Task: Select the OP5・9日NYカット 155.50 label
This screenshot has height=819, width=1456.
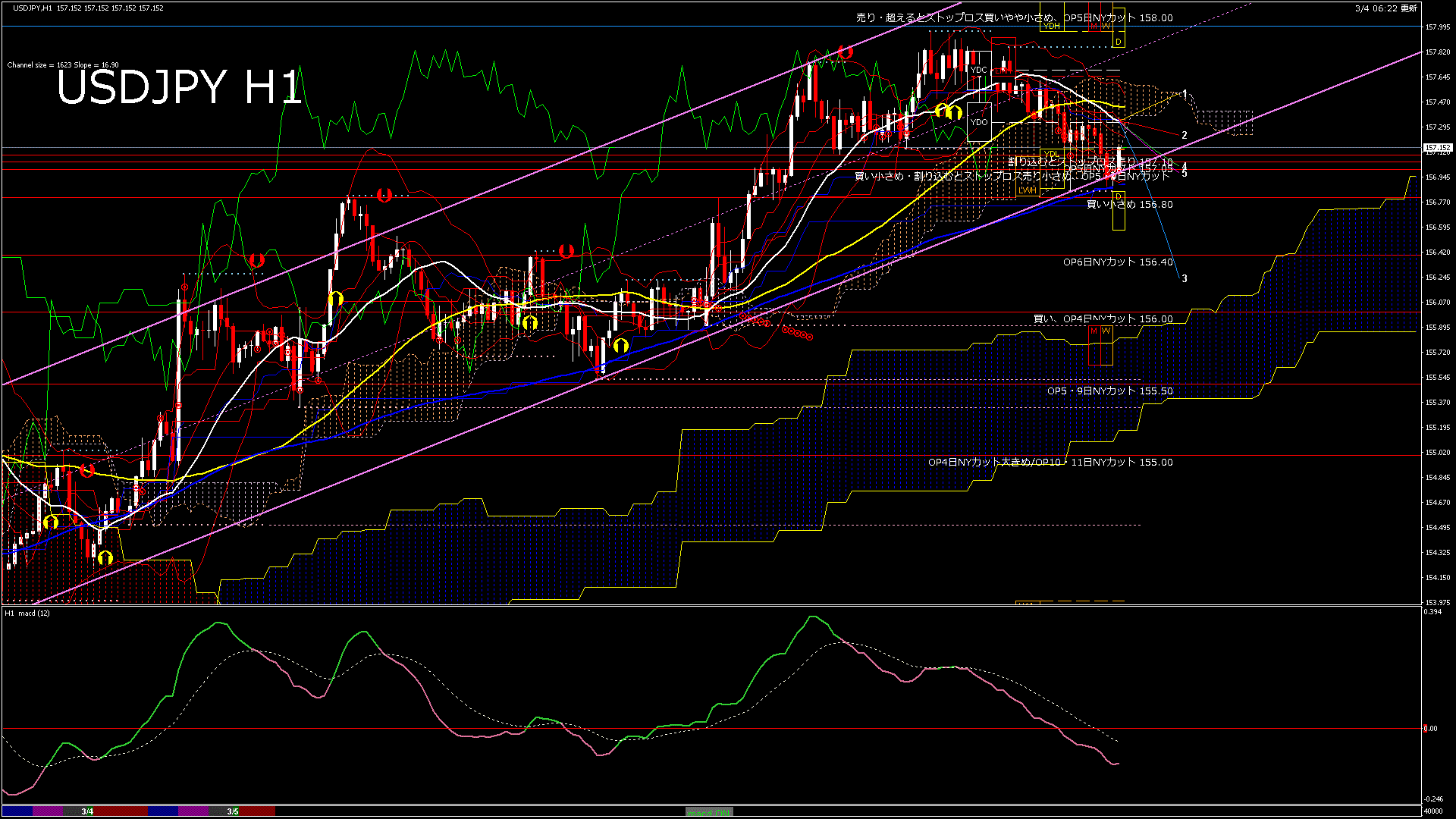Action: [x=1109, y=391]
